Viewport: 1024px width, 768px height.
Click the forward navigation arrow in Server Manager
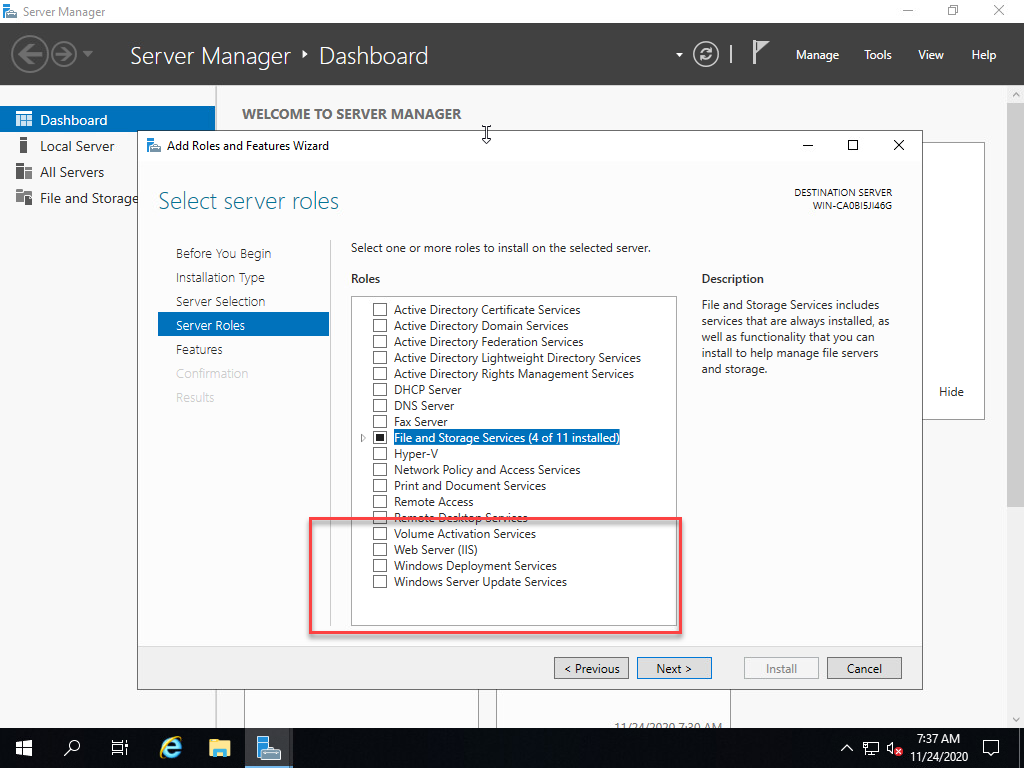[63, 54]
